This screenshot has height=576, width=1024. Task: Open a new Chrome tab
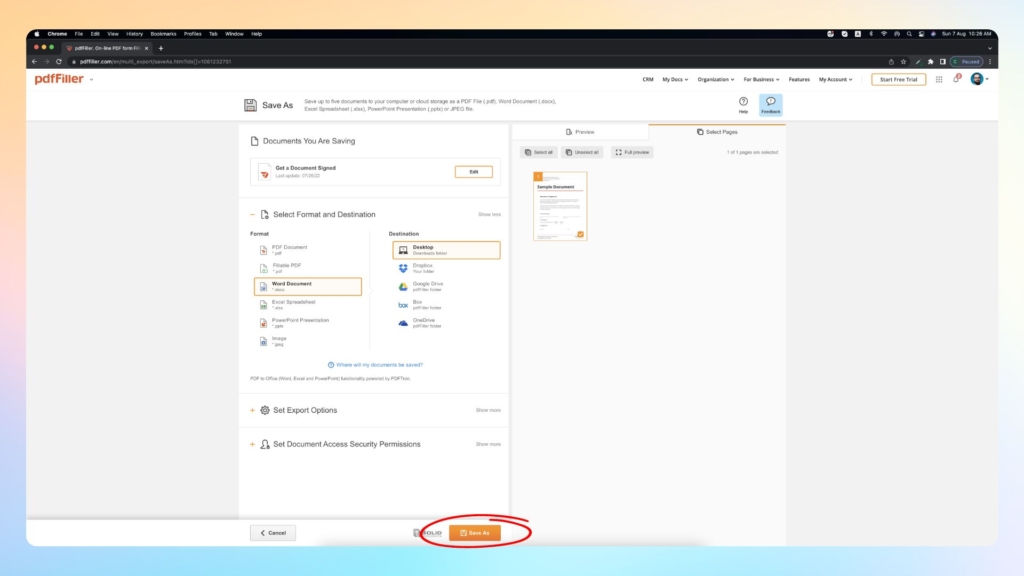point(161,48)
